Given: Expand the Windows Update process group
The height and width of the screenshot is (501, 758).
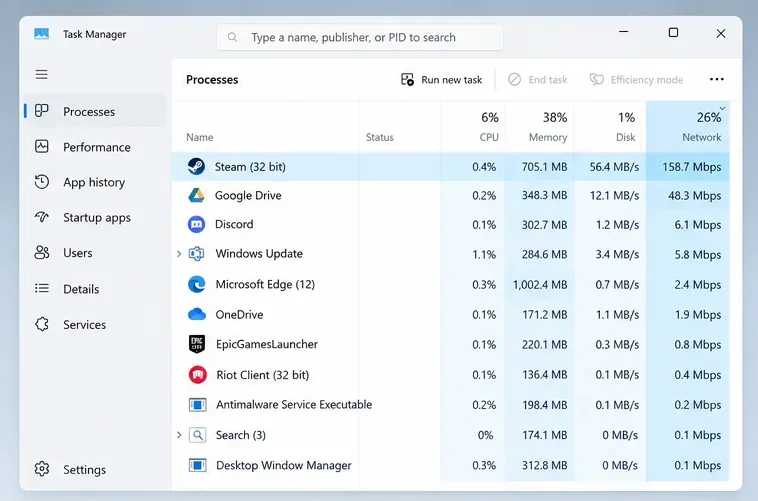Looking at the screenshot, I should pos(179,254).
